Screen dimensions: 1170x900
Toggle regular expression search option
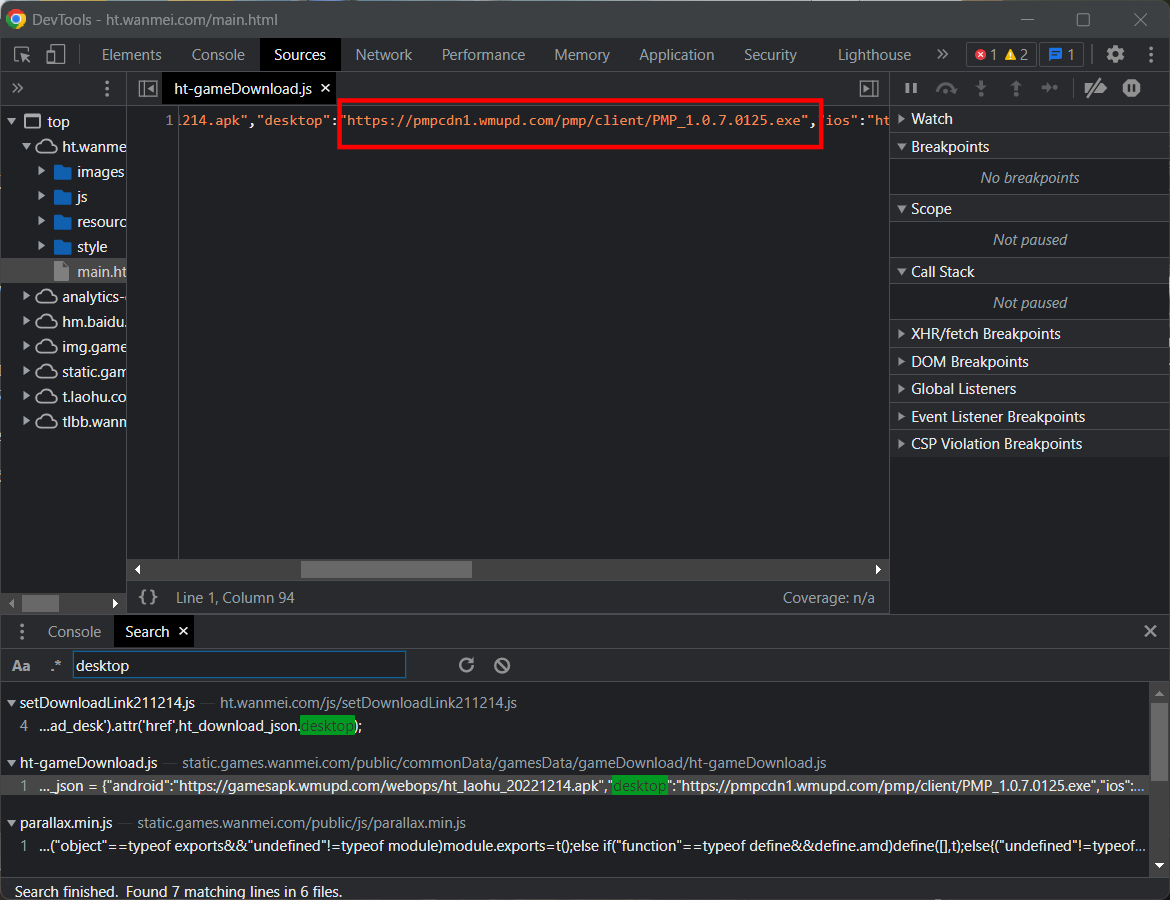pos(55,666)
